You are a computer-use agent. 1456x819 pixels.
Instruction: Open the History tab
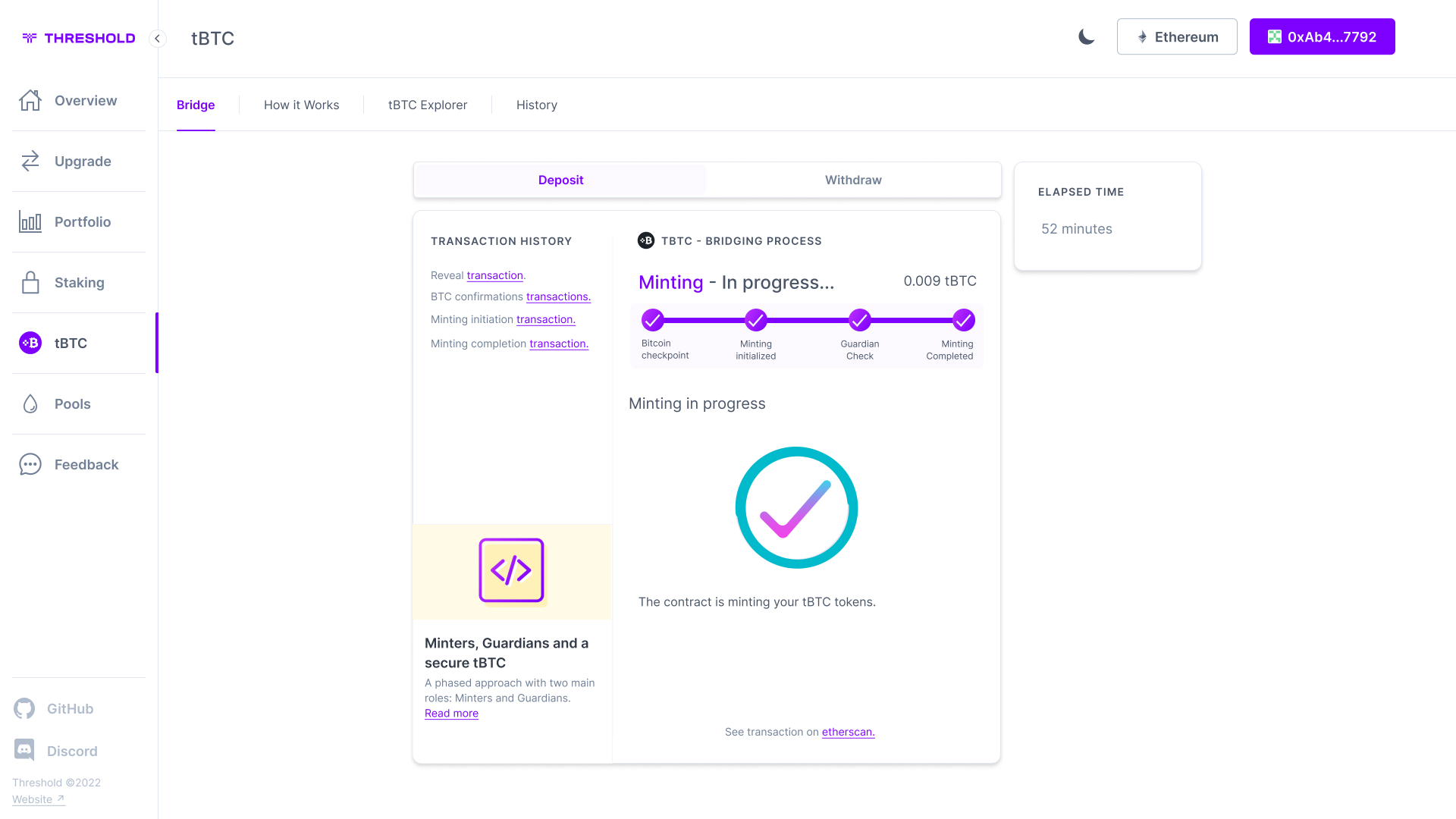coord(537,105)
